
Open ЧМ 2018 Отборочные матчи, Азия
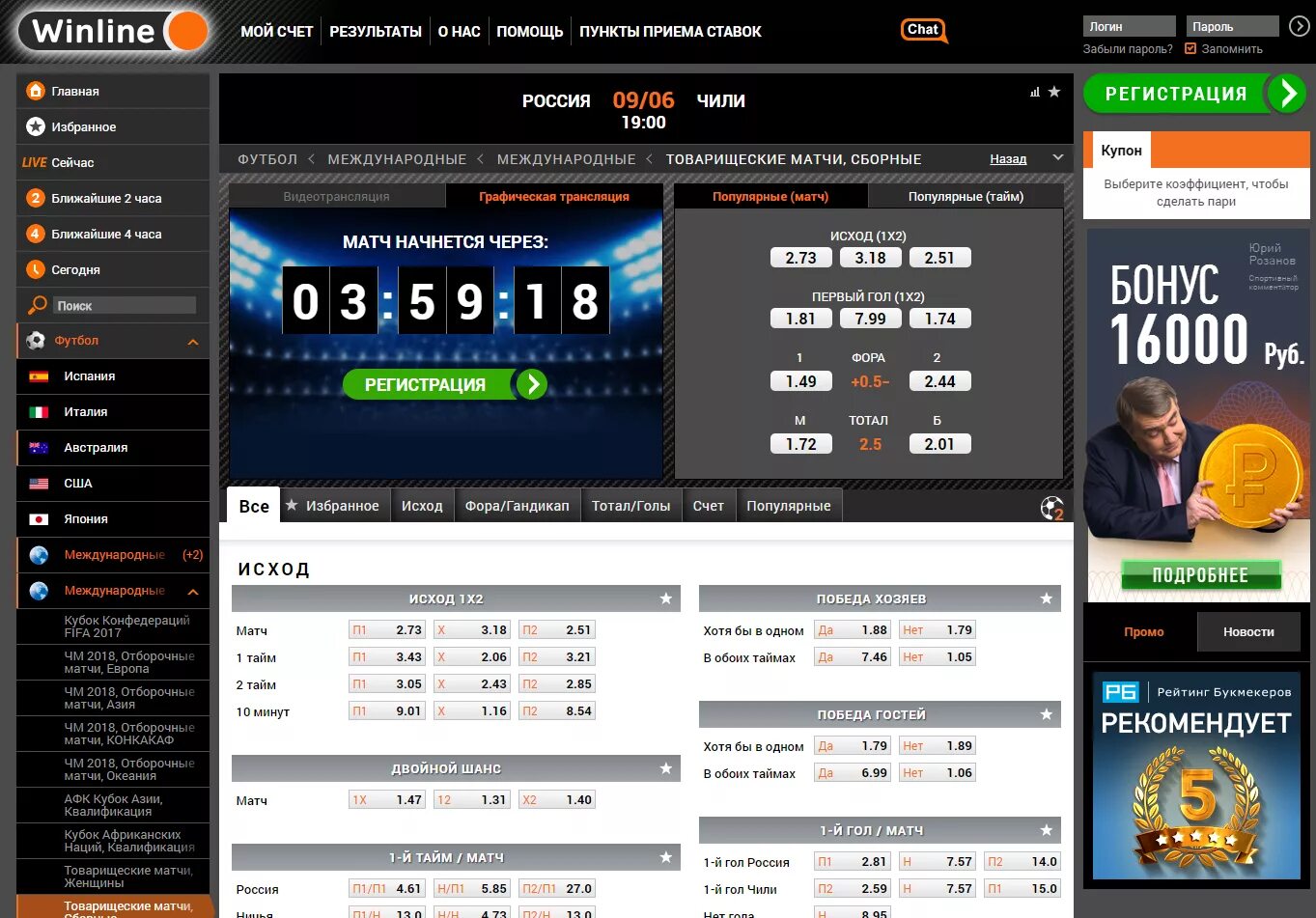coord(129,698)
